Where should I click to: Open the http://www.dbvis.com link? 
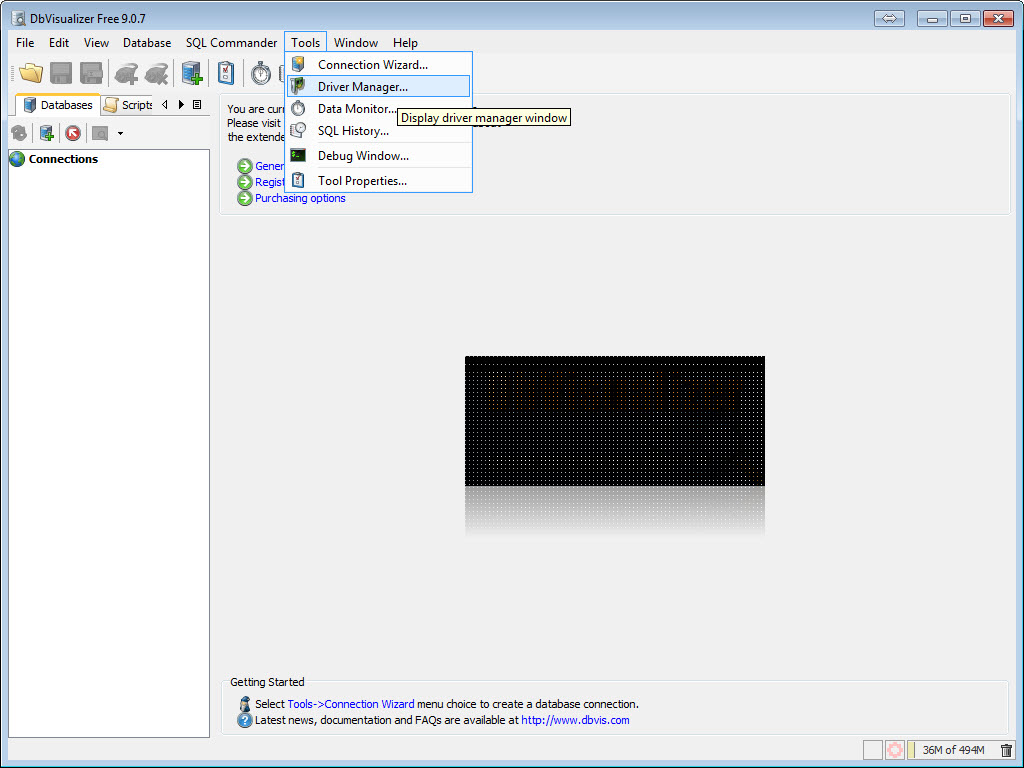point(575,720)
